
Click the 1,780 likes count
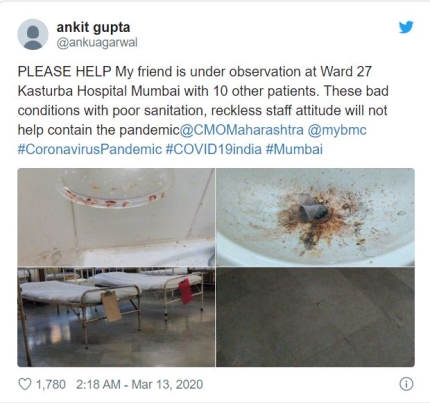[51, 384]
